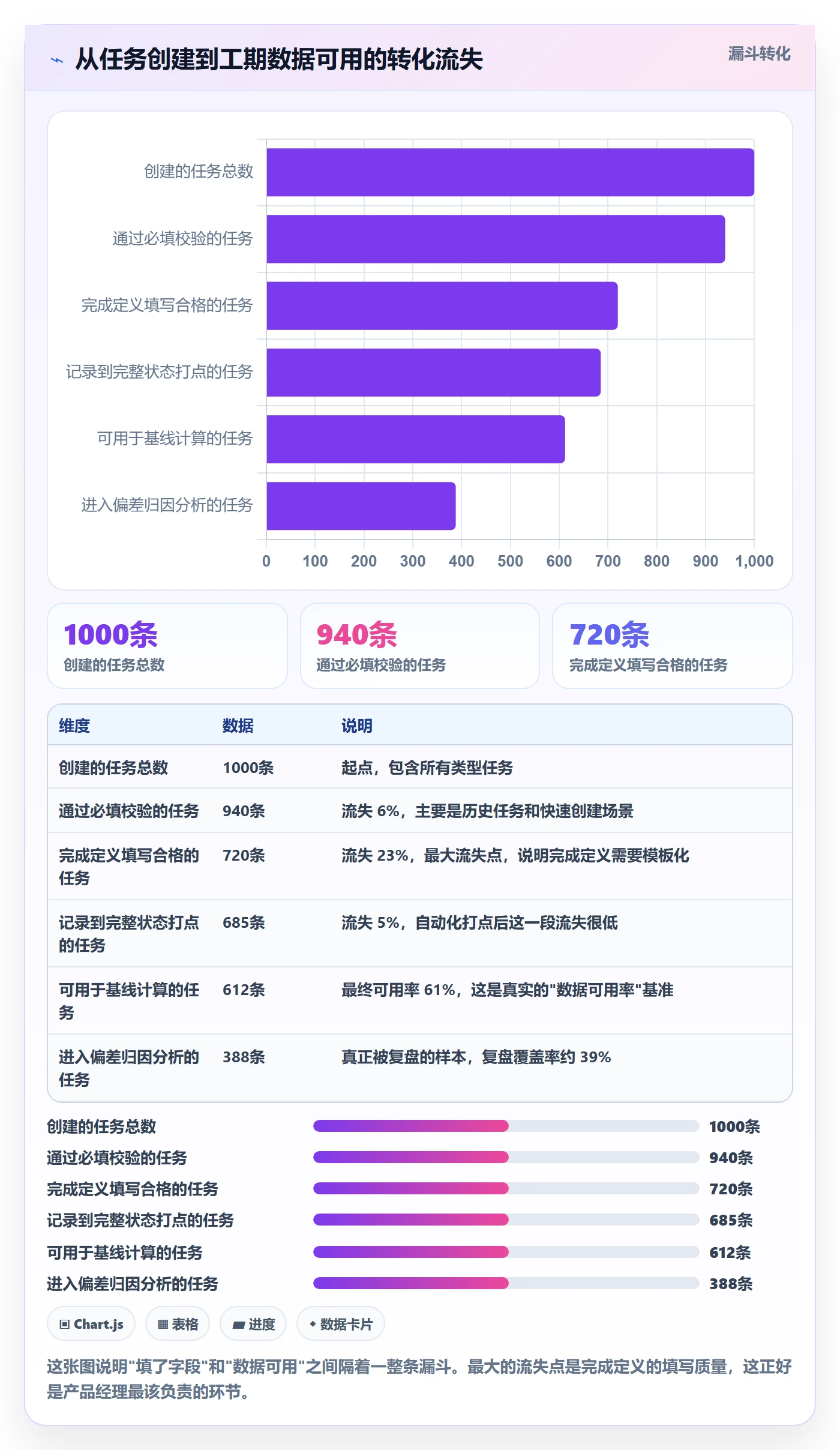The height and width of the screenshot is (1450, 840).
Task: Open the 1000条 stat card
Action: (x=167, y=646)
